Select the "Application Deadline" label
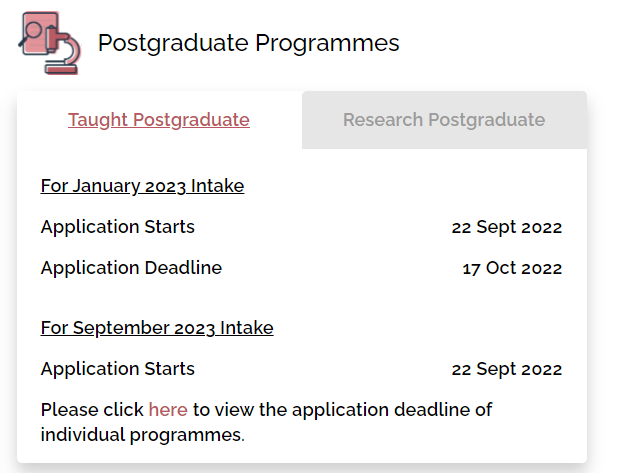Screen dimensions: 618x473 click(131, 268)
